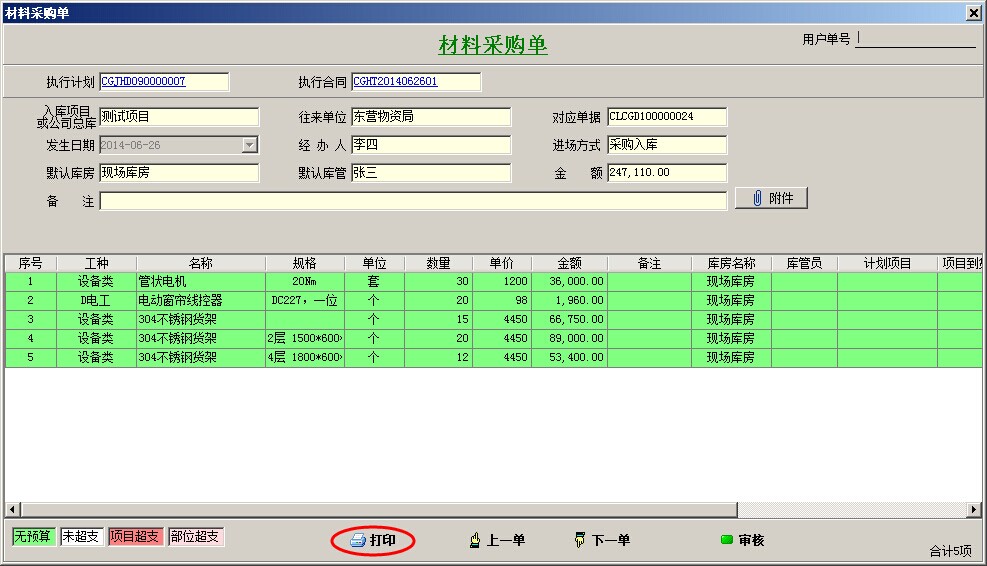
Task: Expand the 发生日期 date dropdown
Action: (250, 145)
